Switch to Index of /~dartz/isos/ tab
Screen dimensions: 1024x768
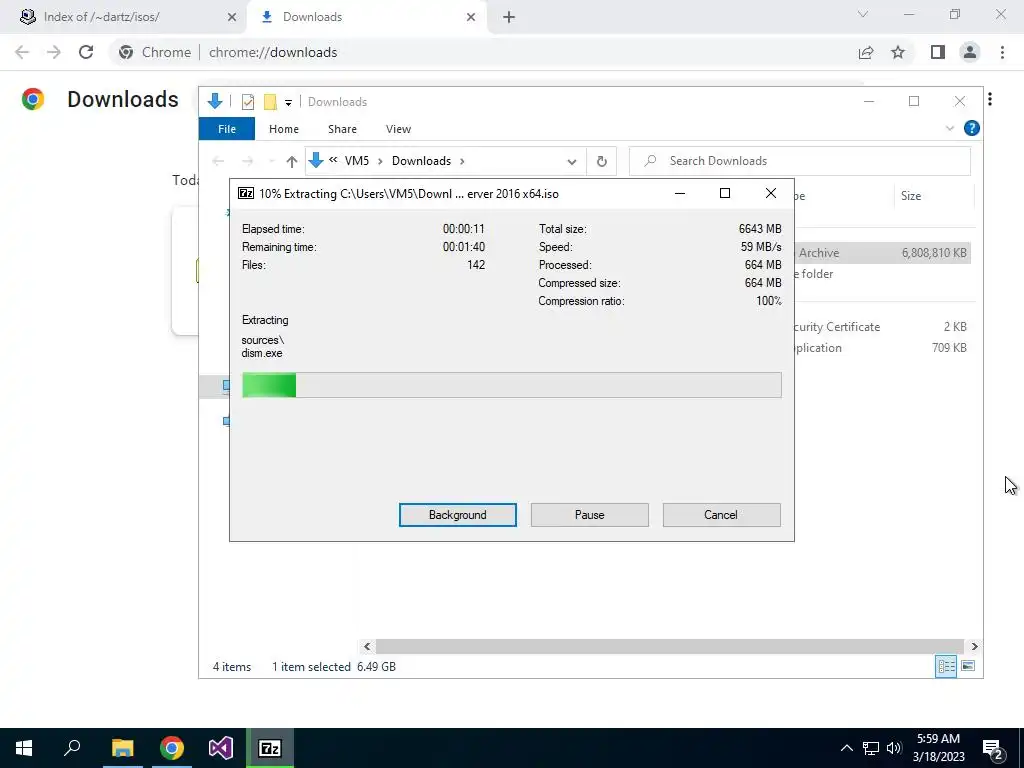(x=124, y=17)
